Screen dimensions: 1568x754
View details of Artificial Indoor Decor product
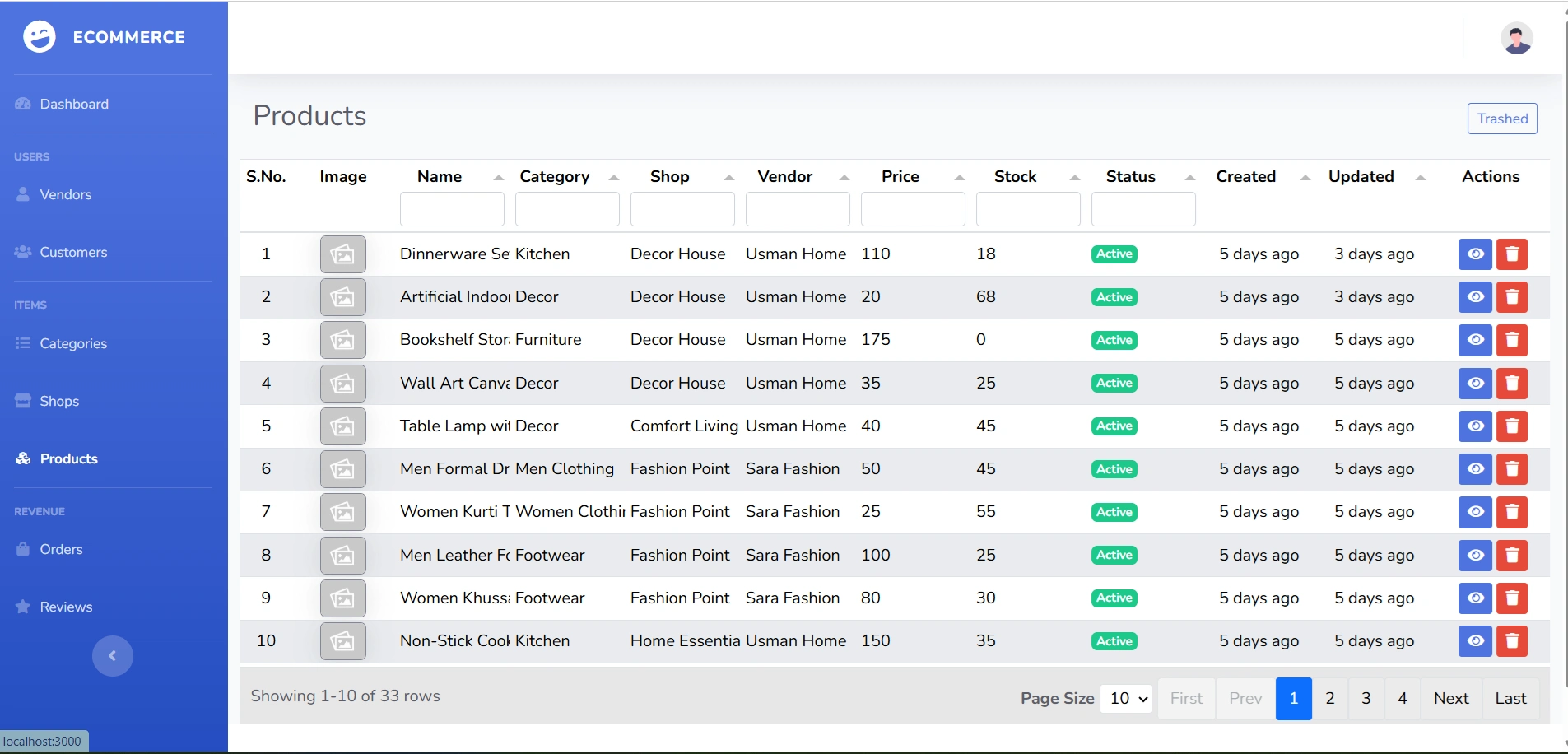[x=1475, y=297]
